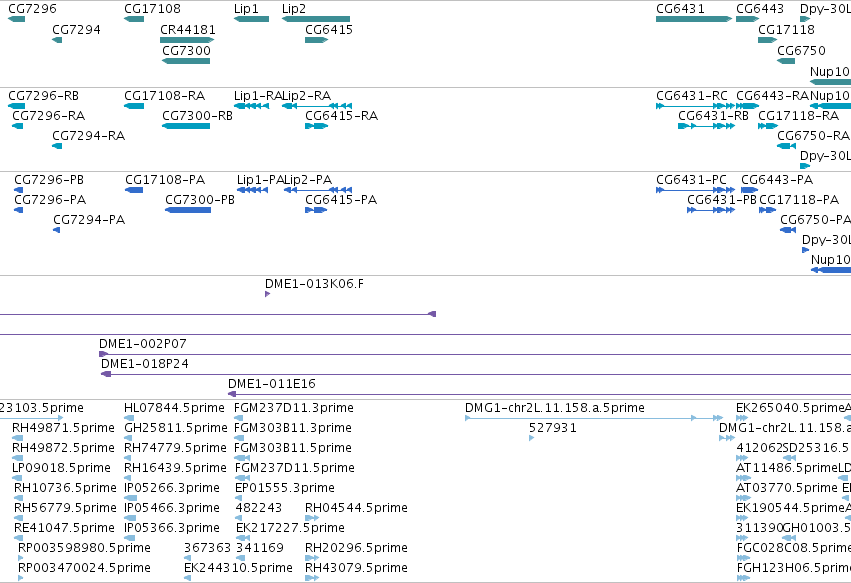Click the CG7296-PA protein label
The width and height of the screenshot is (851, 583).
point(50,200)
